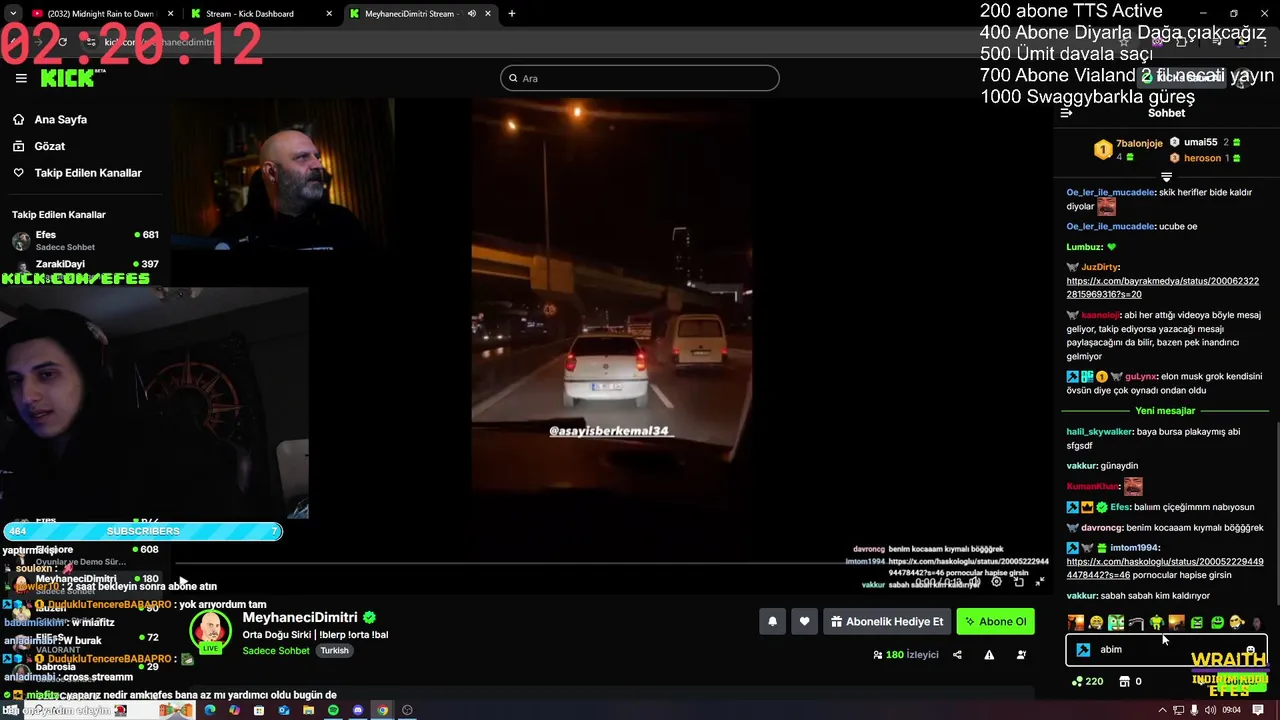Open Google Chrome taskbar icon
The height and width of the screenshot is (720, 1280).
[382, 710]
